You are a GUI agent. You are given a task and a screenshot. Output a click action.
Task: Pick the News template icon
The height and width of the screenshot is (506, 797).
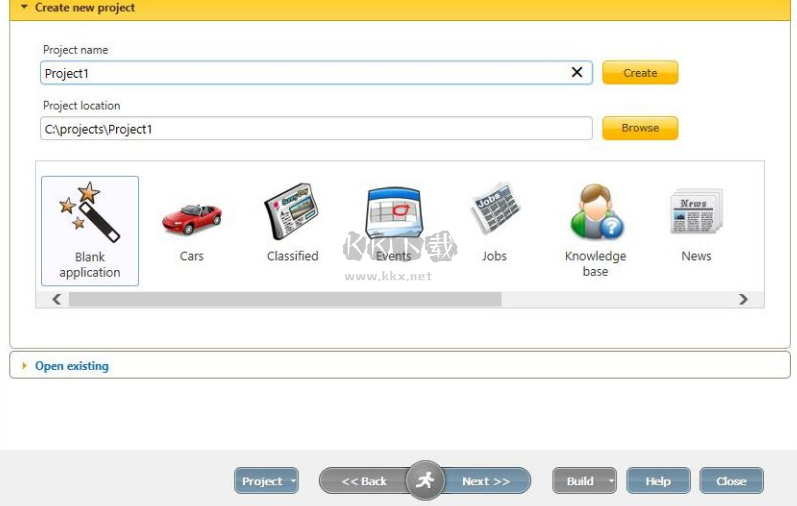(696, 212)
